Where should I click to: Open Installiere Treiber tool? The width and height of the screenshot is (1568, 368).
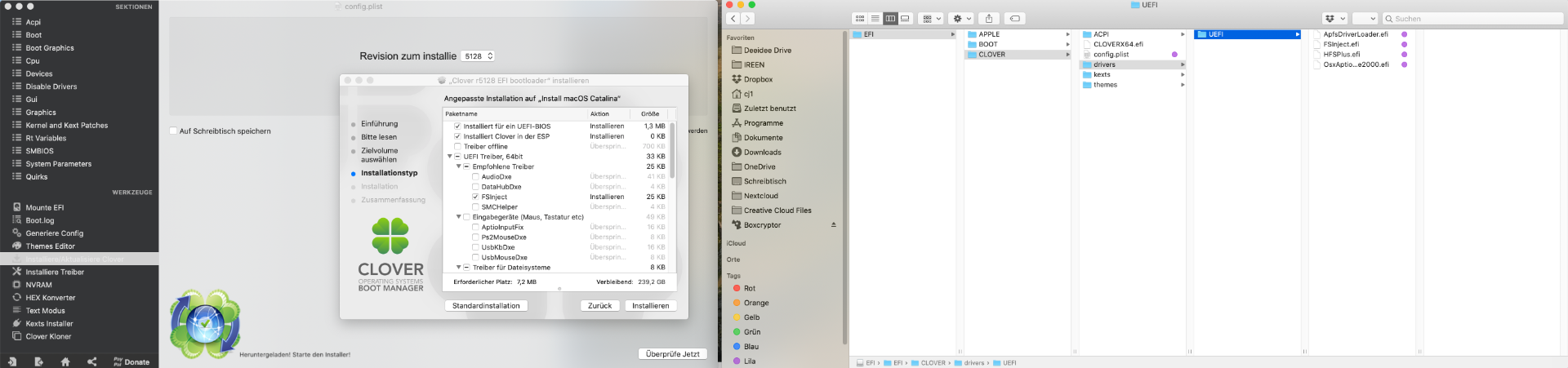click(x=55, y=273)
